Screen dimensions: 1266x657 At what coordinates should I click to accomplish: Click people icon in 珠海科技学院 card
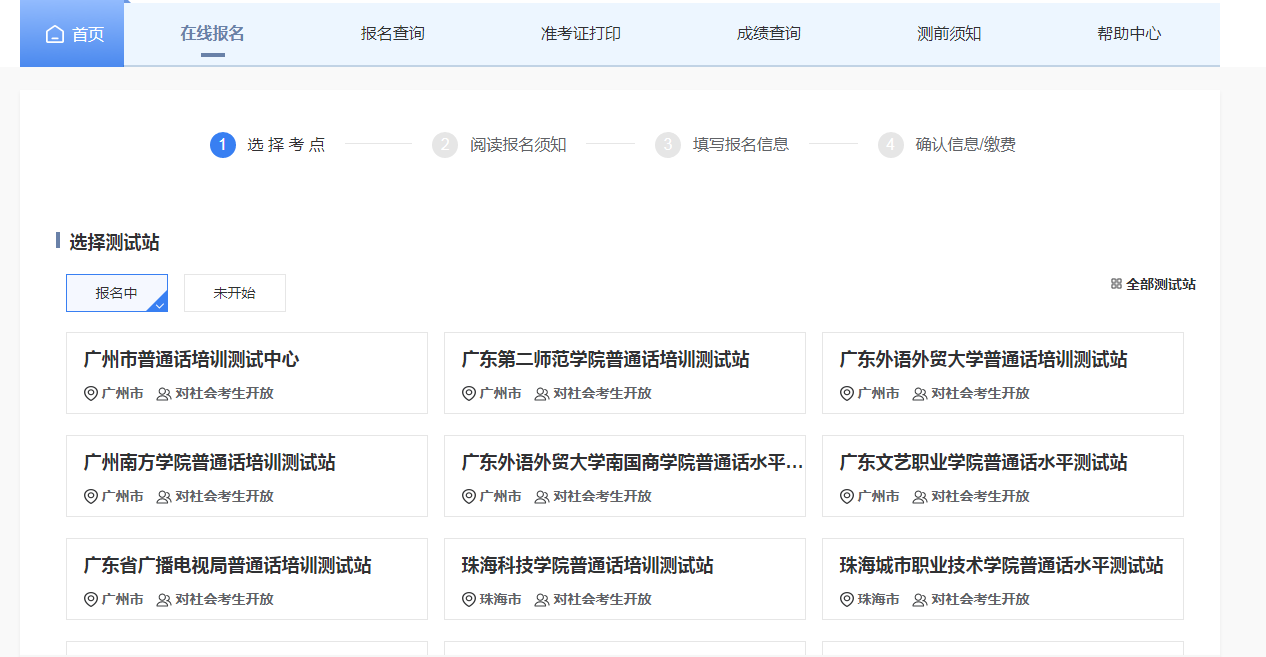[542, 600]
